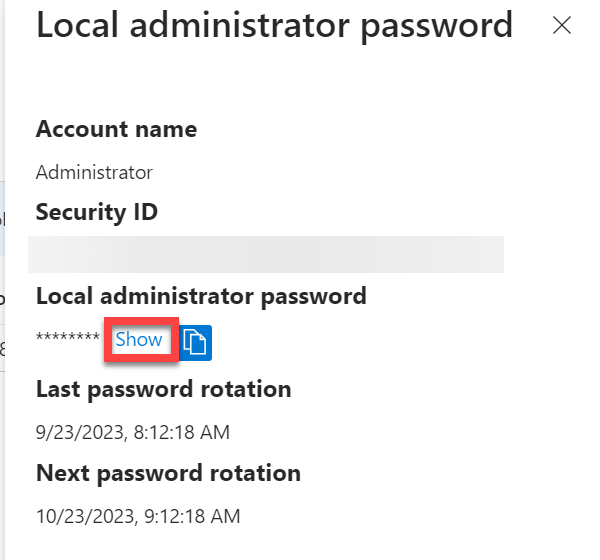The image size is (600, 560).
Task: Show the hidden administrator password
Action: 139,340
